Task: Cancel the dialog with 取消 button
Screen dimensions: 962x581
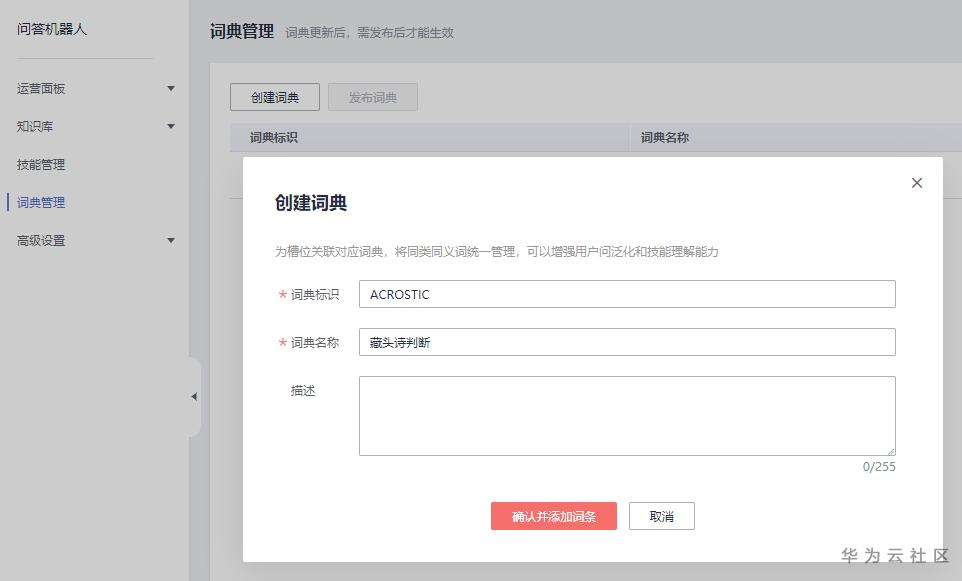Action: tap(661, 516)
